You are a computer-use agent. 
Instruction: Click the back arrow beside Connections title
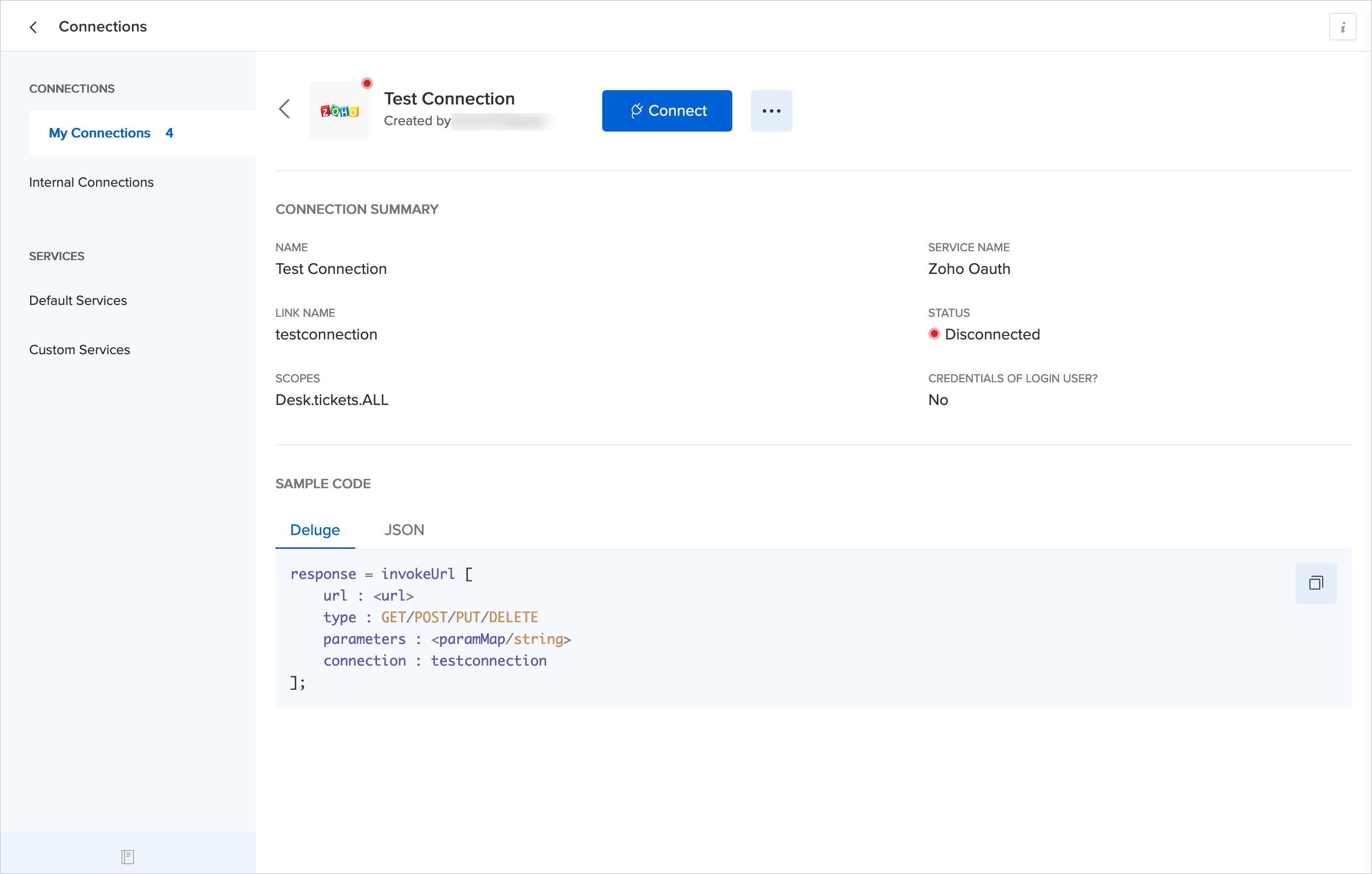click(x=34, y=27)
